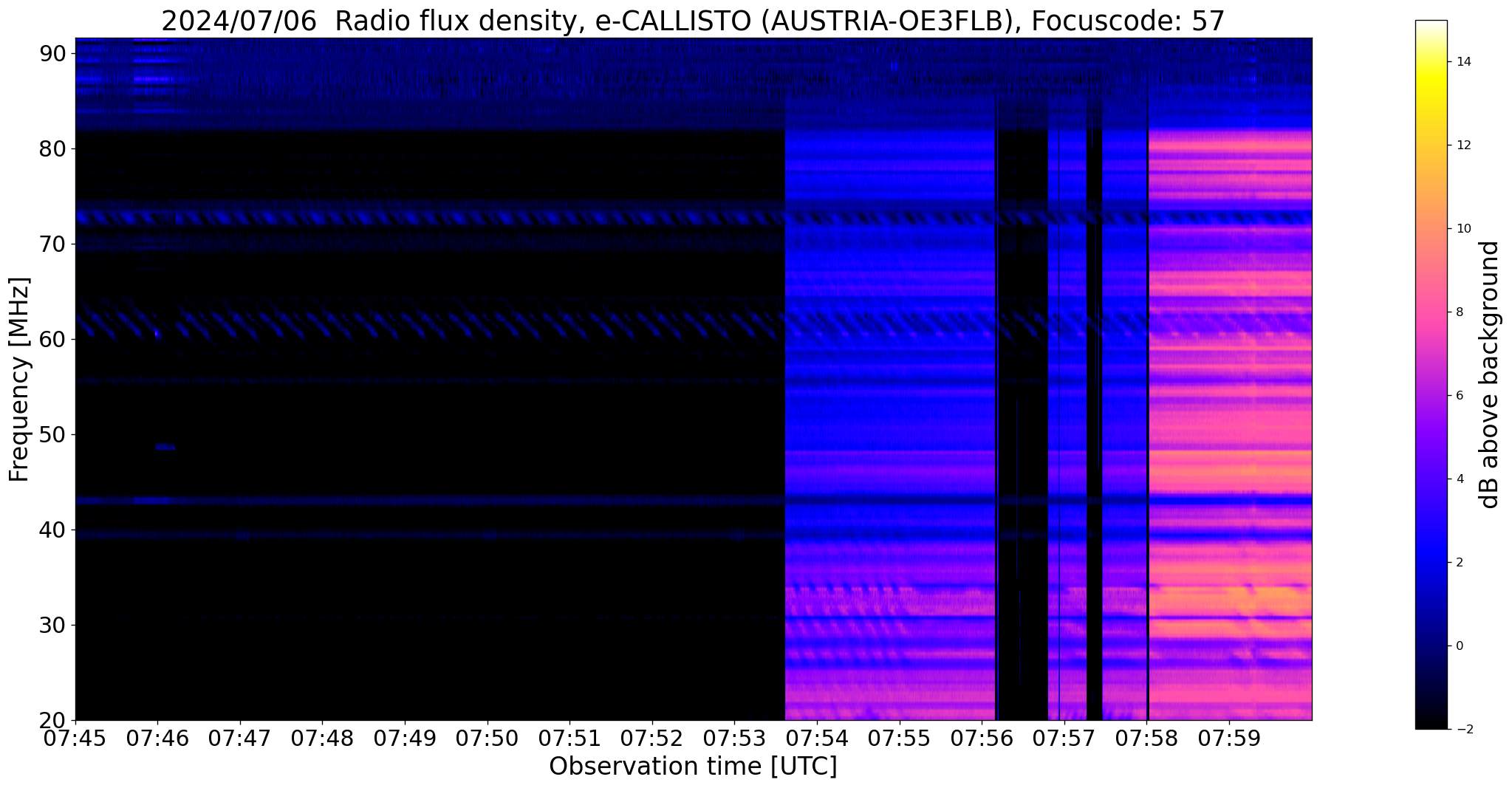Click the 07:46 time tick label
This screenshot has height=788, width=1512.
click(x=157, y=738)
